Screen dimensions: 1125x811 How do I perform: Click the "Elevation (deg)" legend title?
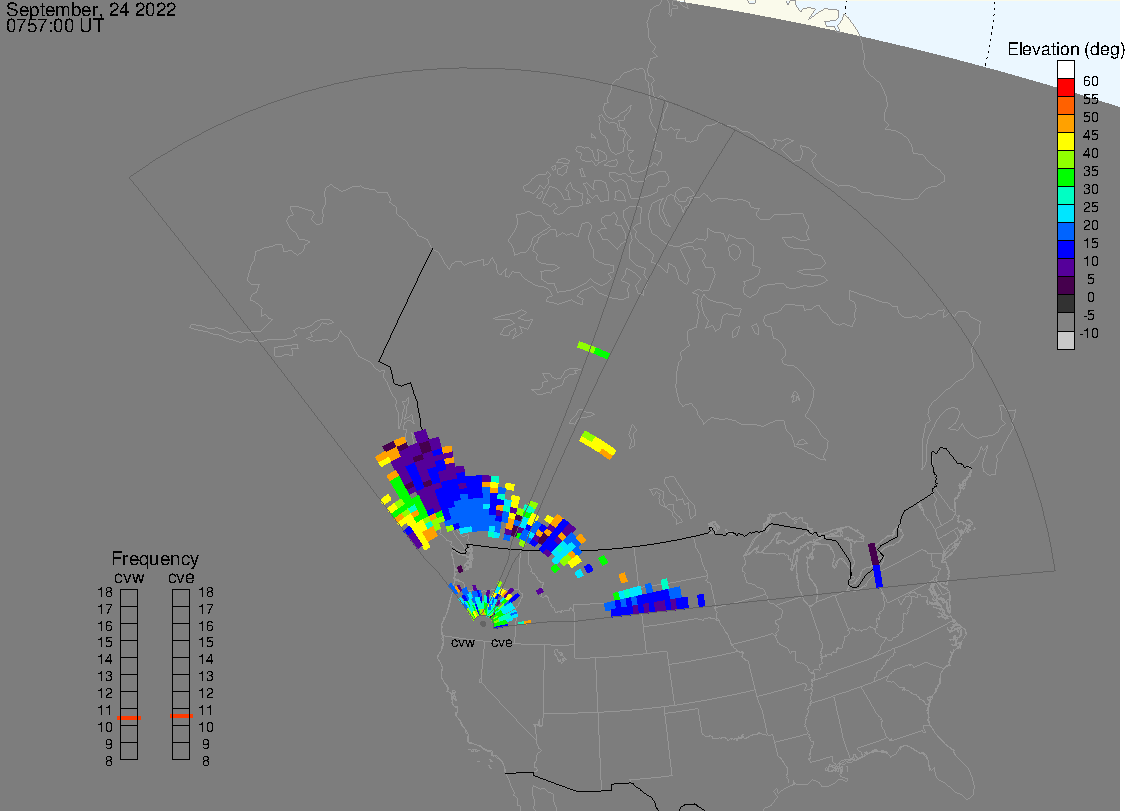click(x=1065, y=49)
